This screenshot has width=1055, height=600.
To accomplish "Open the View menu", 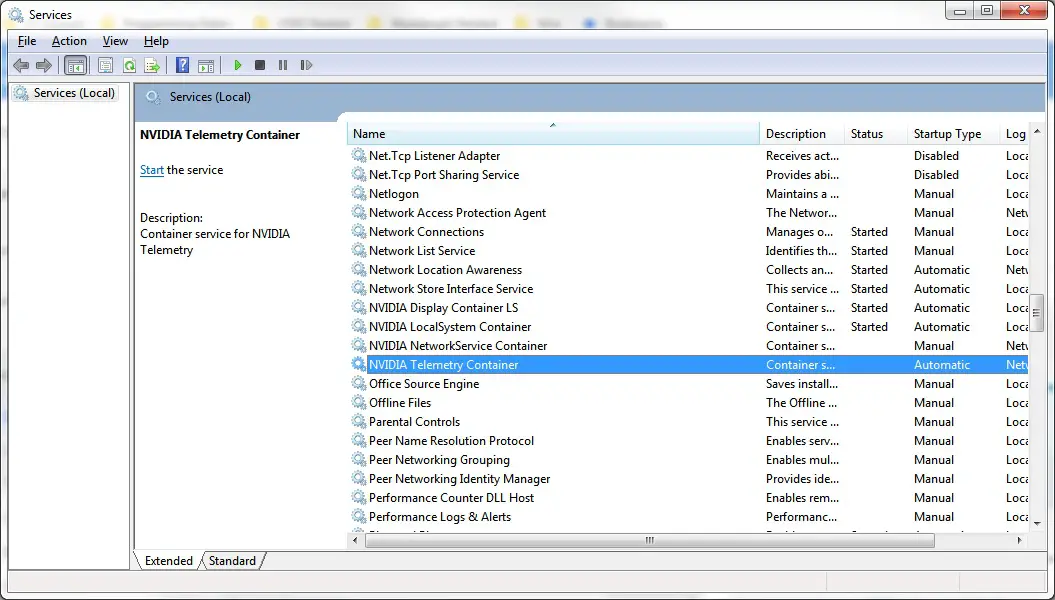I will (x=115, y=41).
